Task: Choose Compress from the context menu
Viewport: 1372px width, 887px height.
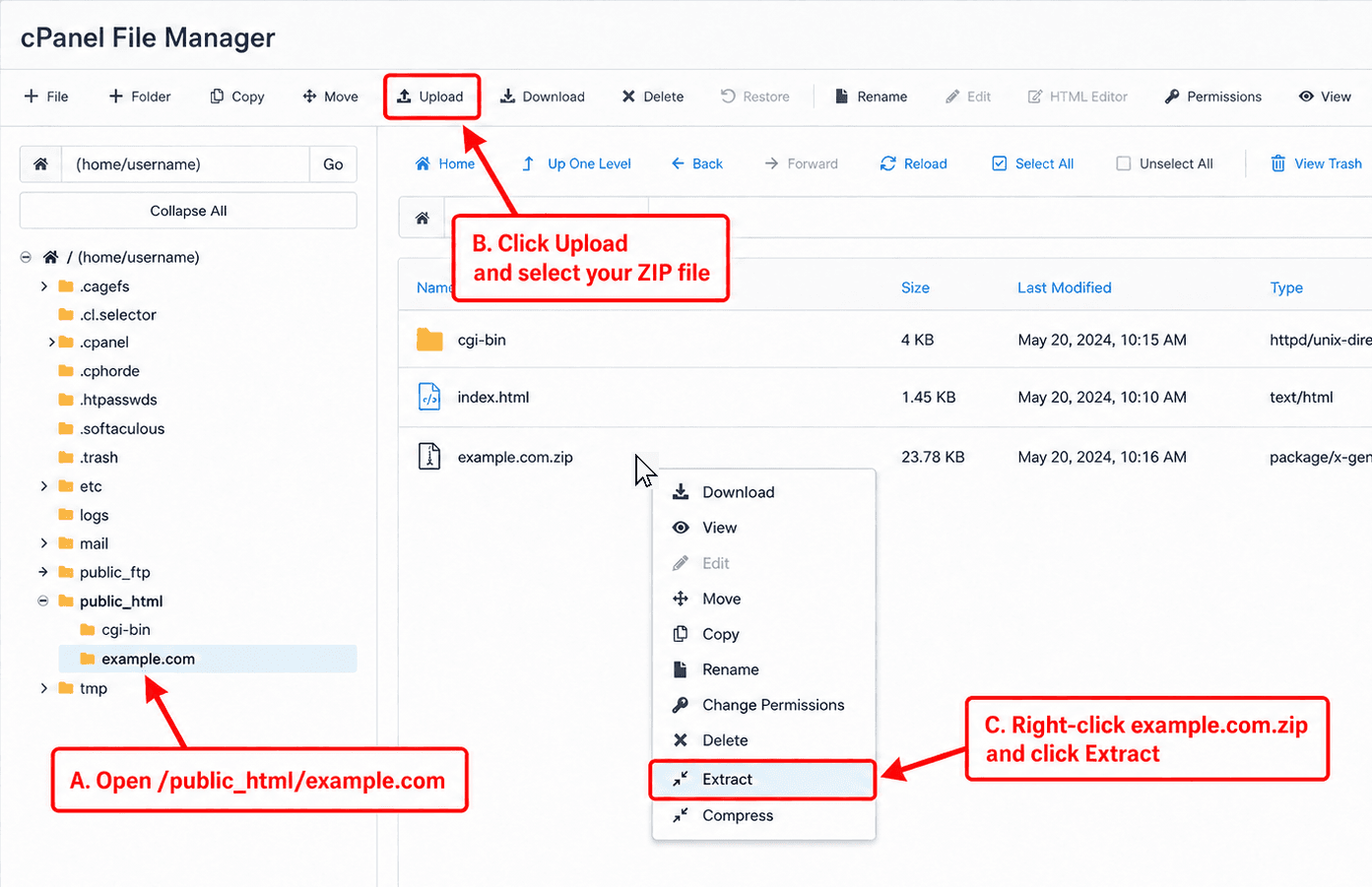Action: click(x=763, y=816)
